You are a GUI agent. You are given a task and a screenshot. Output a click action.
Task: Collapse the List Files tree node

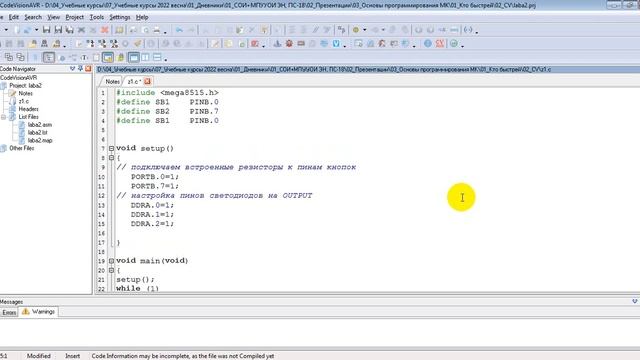click(x=4, y=117)
